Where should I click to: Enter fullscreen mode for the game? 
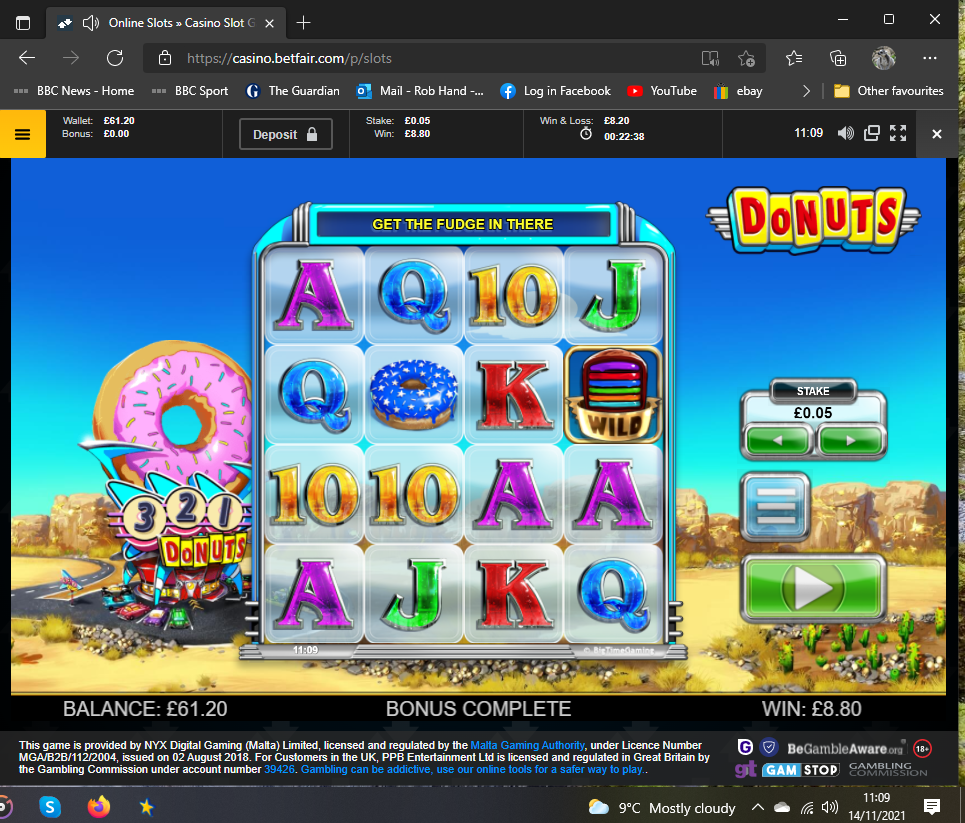click(898, 133)
